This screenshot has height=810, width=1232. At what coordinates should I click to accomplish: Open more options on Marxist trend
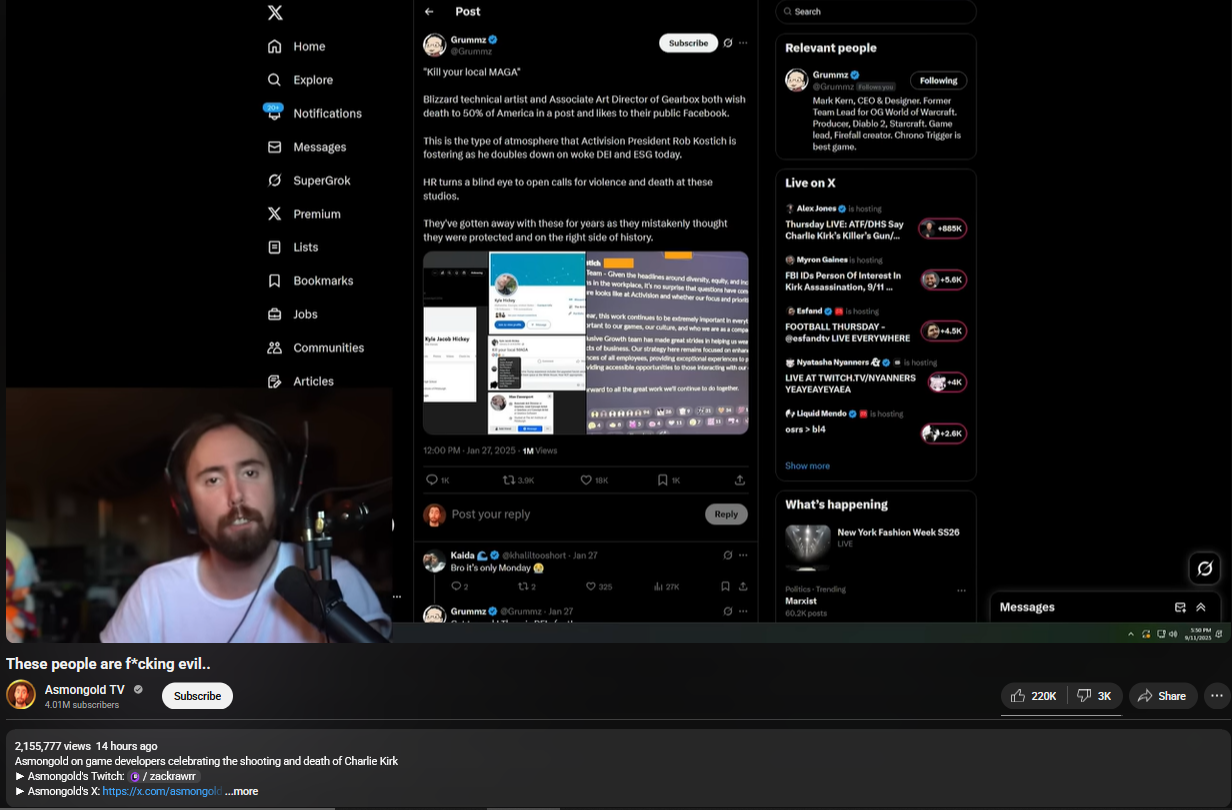point(961,590)
